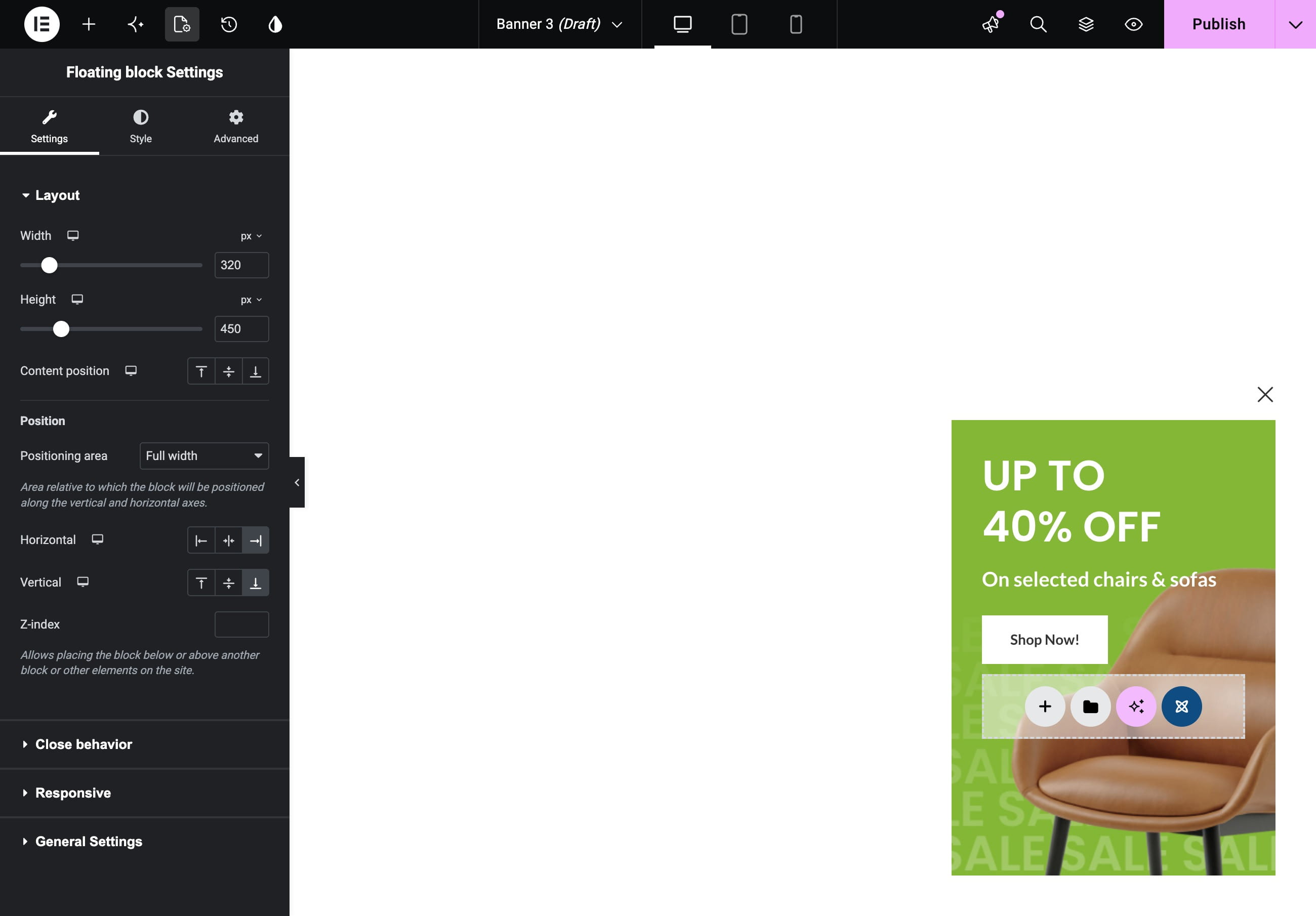Open the publish options arrow
The width and height of the screenshot is (1316, 916).
click(x=1295, y=24)
